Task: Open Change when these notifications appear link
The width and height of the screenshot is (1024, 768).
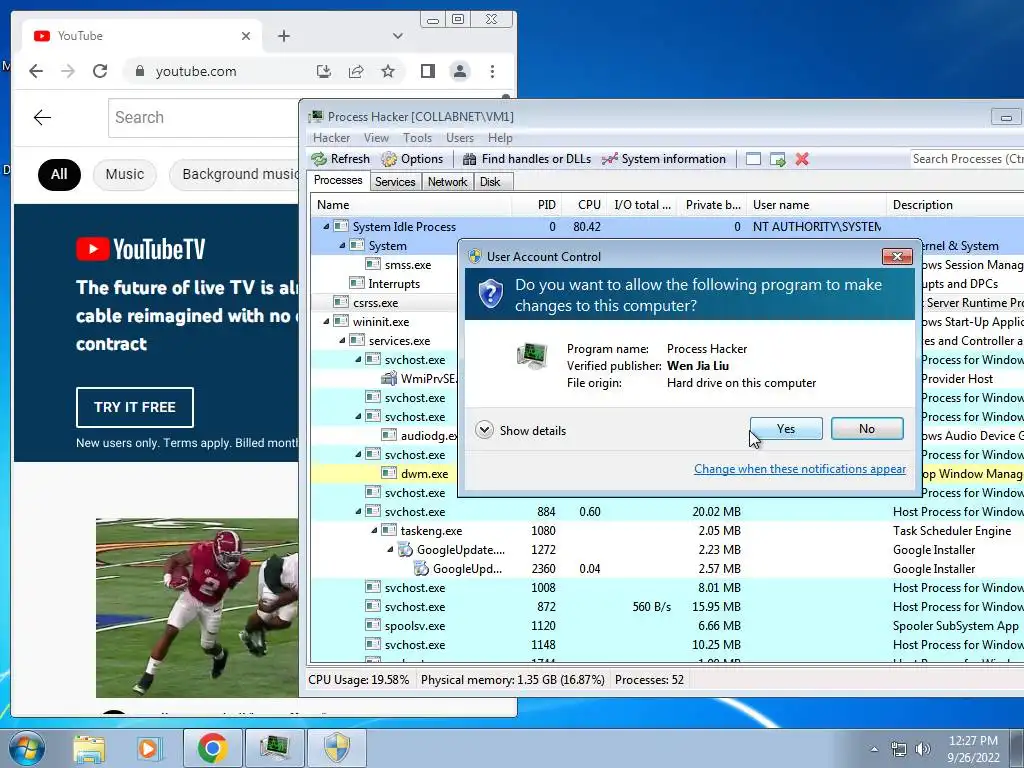Action: (x=799, y=469)
